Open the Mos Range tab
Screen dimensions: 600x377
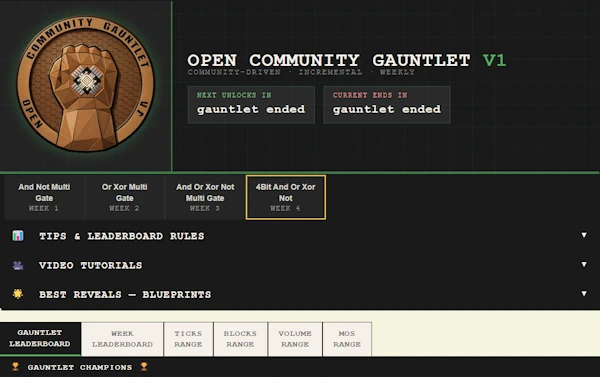coord(347,339)
